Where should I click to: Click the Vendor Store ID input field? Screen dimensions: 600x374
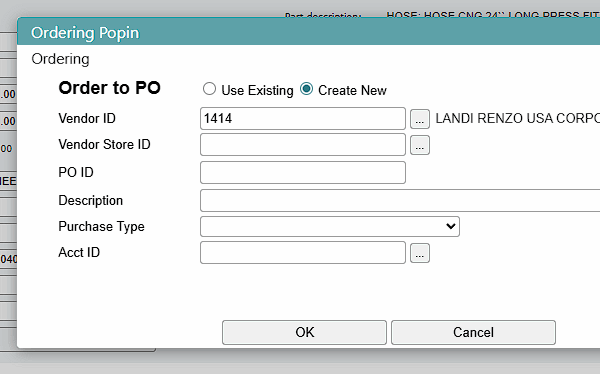303,144
